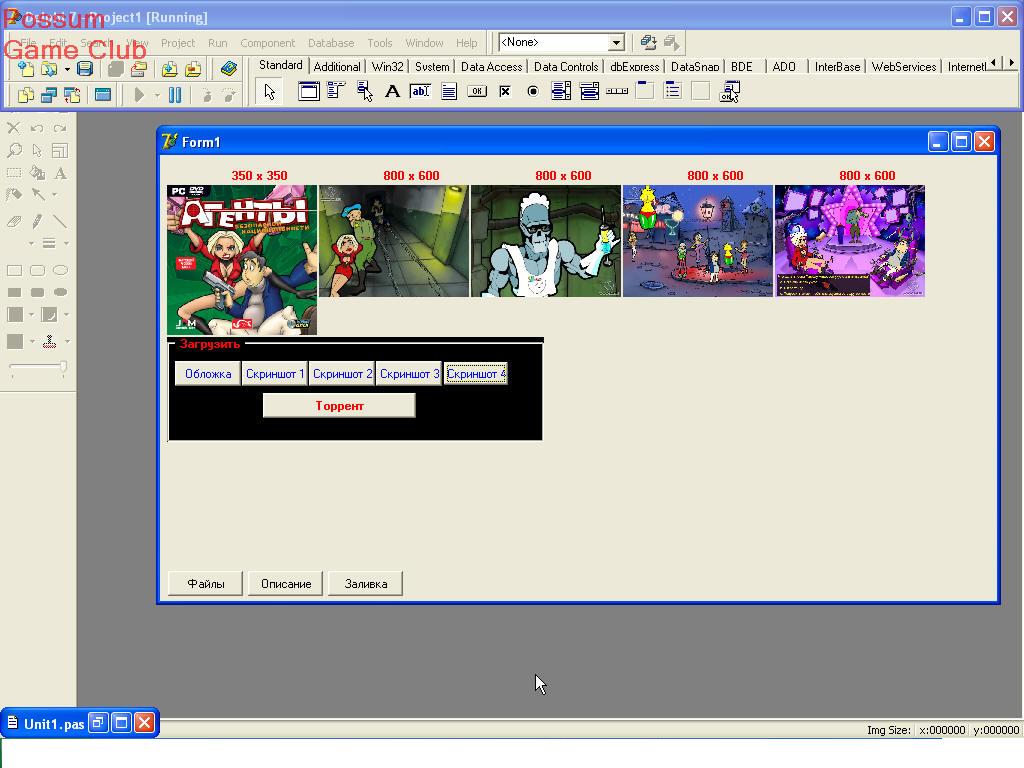The height and width of the screenshot is (768, 1024).
Task: Switch to the ADO palette tab
Action: [x=784, y=67]
